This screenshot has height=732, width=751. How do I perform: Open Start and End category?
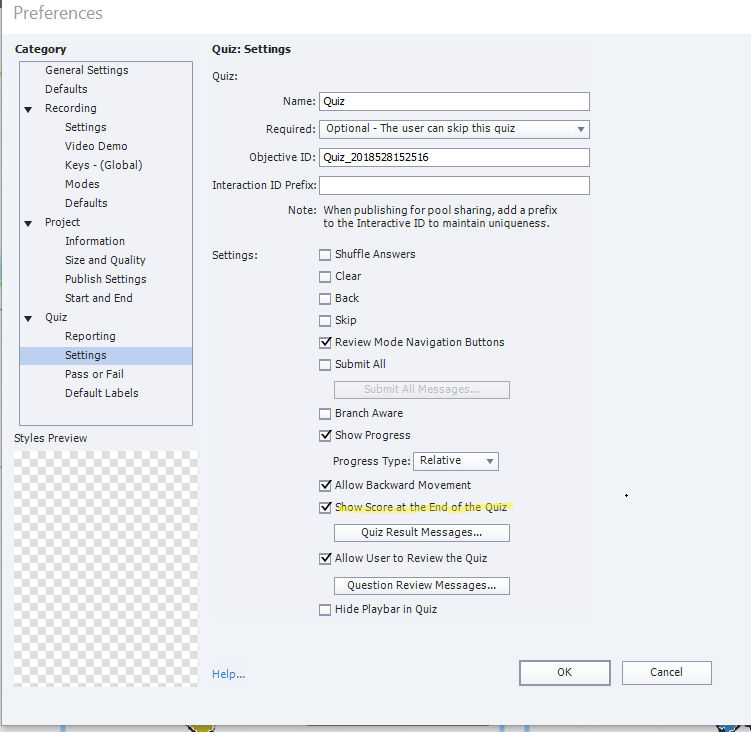click(99, 298)
